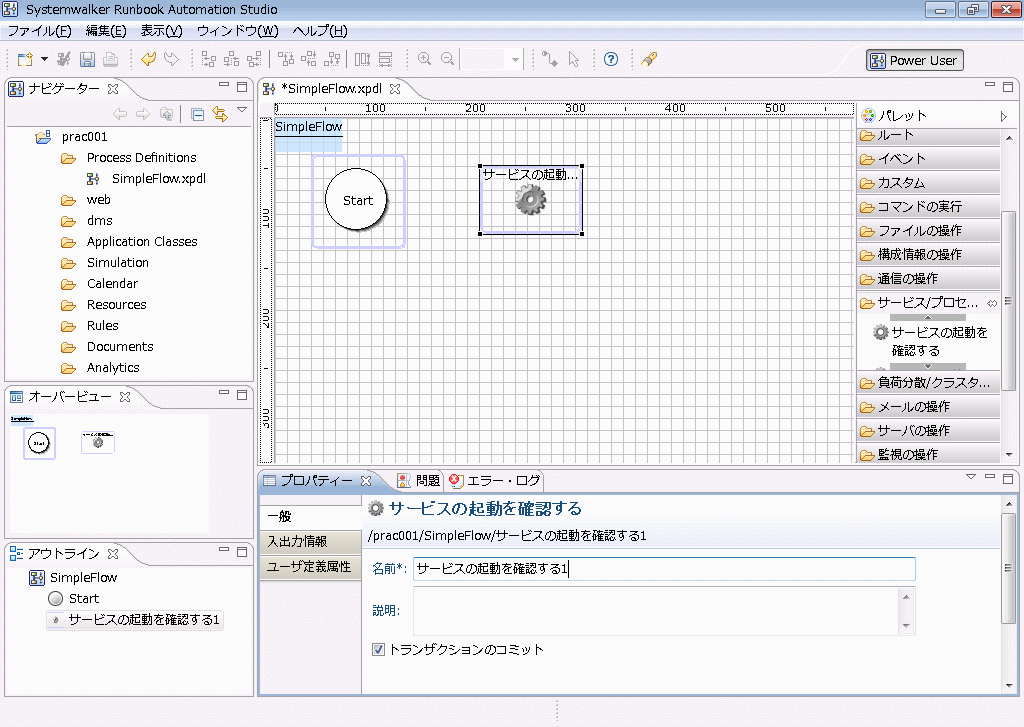Click the orange pin icon in toolbar
The image size is (1024, 727).
[648, 59]
